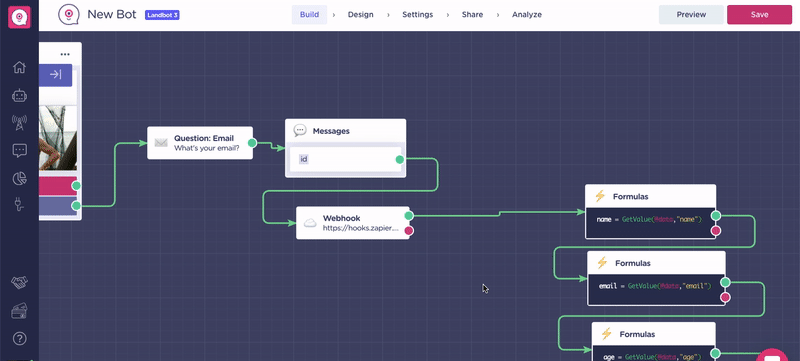Select the Webhook block
This screenshot has height=361, width=800.
pos(353,223)
